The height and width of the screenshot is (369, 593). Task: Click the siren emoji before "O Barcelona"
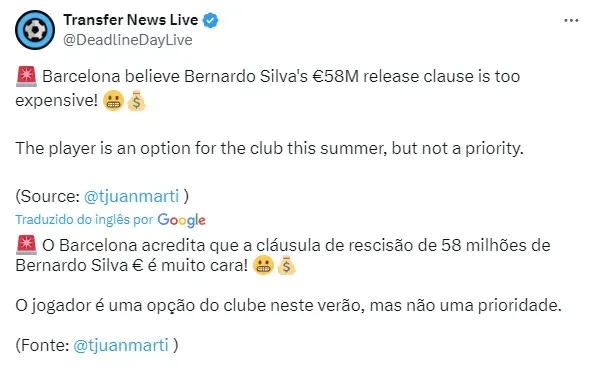tap(26, 245)
